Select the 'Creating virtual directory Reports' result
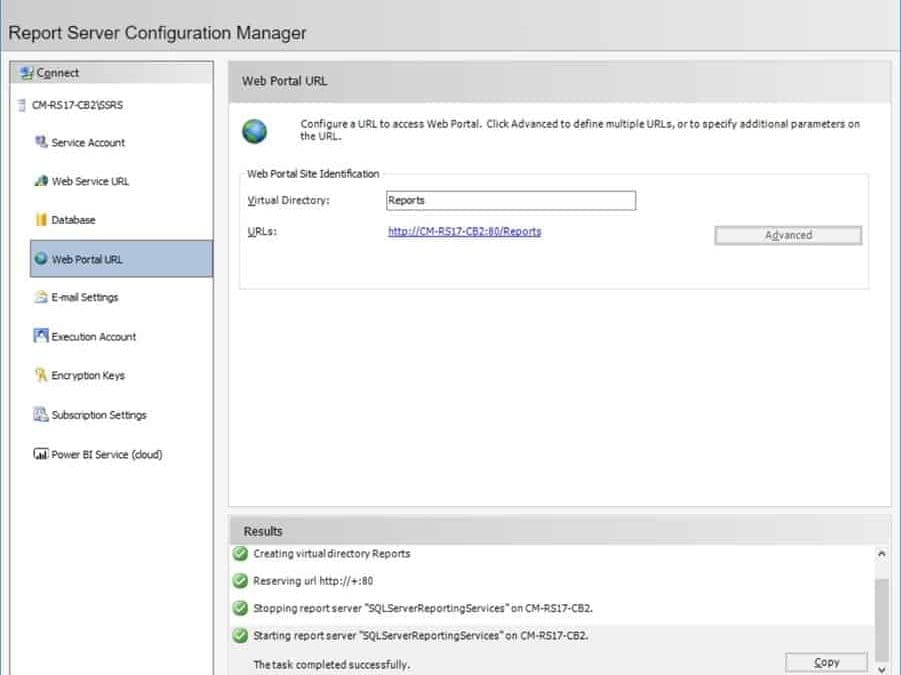The height and width of the screenshot is (675, 901). [332, 554]
